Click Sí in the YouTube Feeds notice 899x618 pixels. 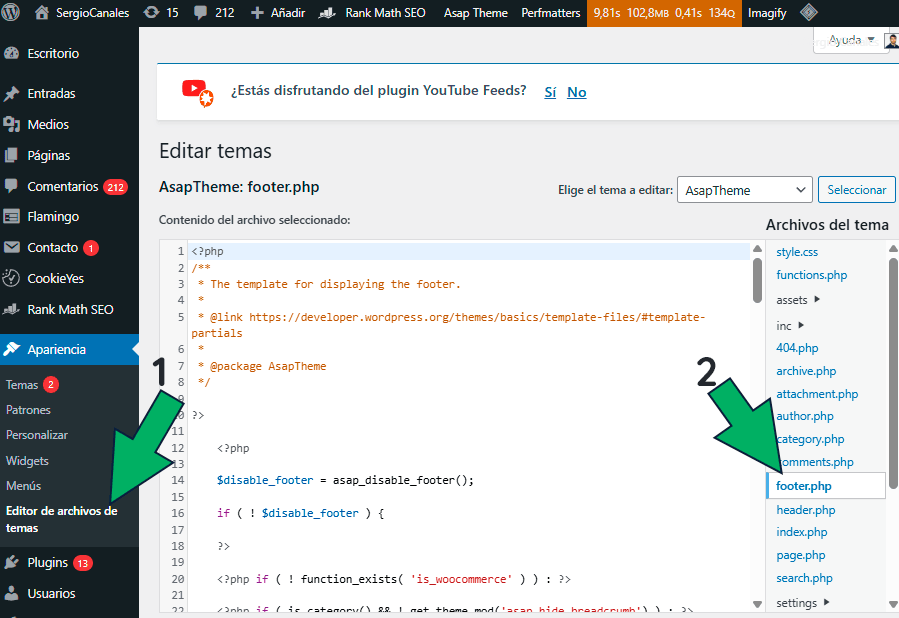[x=548, y=91]
